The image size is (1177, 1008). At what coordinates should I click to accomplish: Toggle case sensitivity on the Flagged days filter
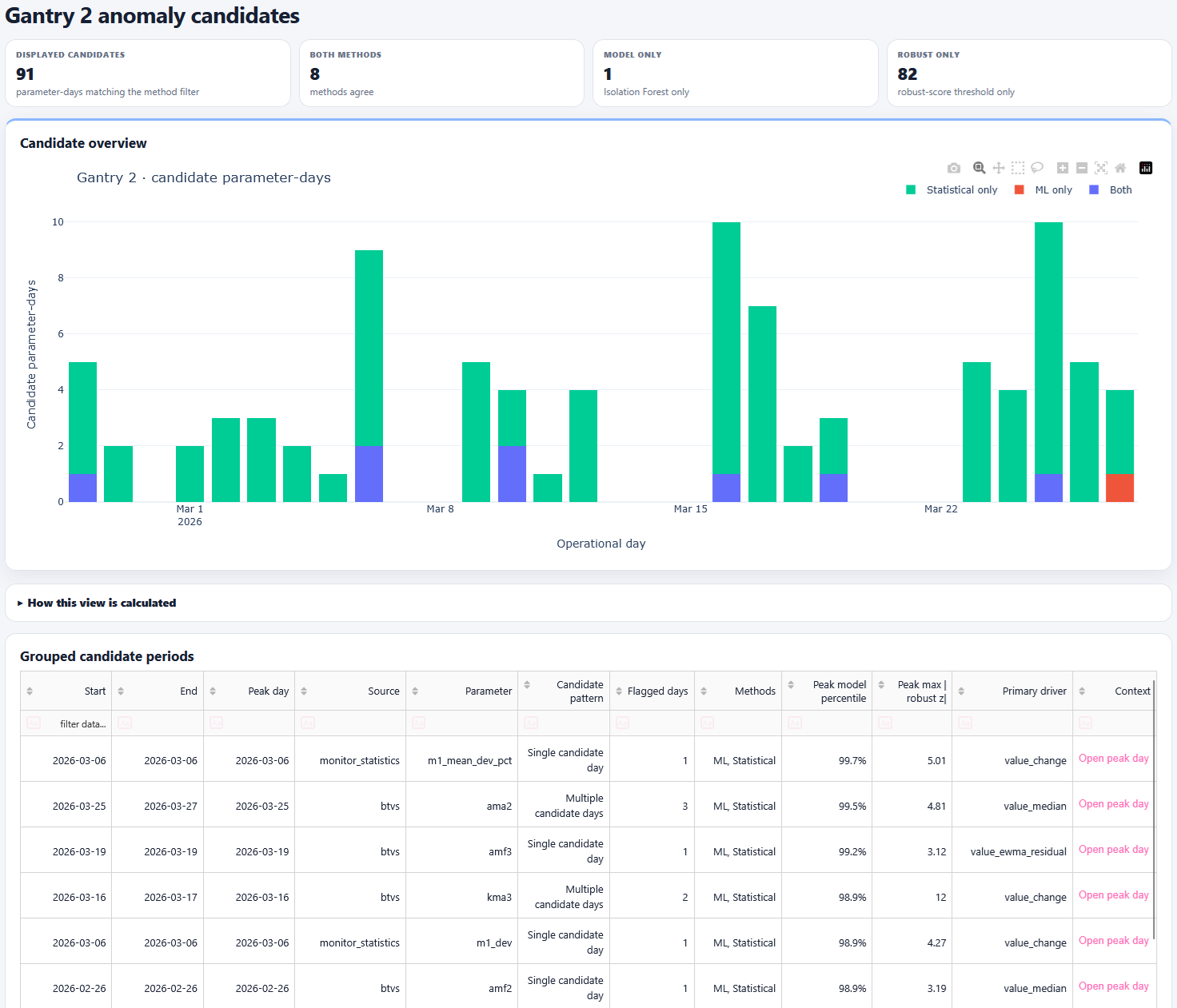(623, 723)
